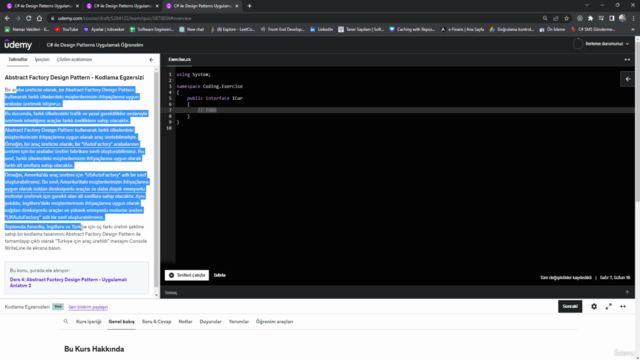The height and width of the screenshot is (360, 640).
Task: Click the Sonraki next button
Action: click(x=570, y=306)
